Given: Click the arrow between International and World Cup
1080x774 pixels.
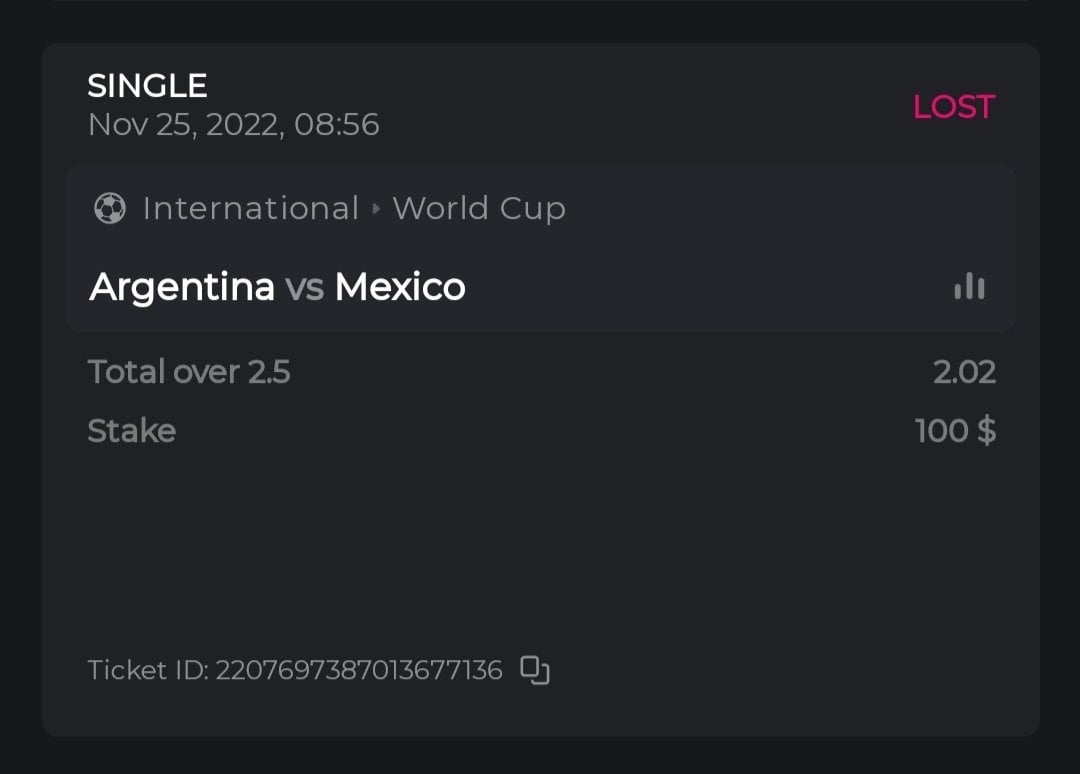Looking at the screenshot, I should (x=376, y=209).
